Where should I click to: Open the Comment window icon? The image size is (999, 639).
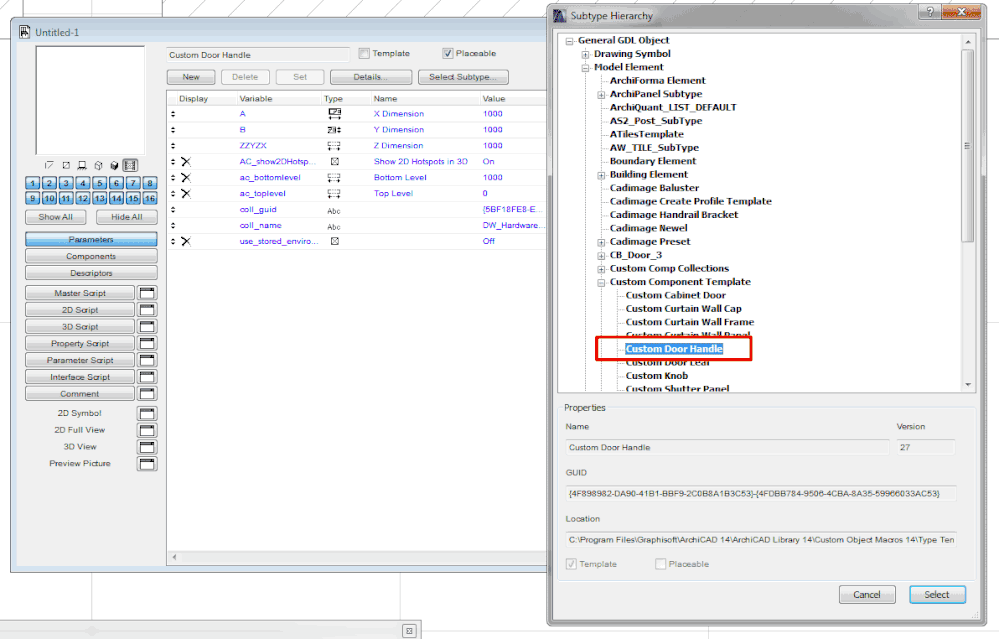click(x=147, y=394)
